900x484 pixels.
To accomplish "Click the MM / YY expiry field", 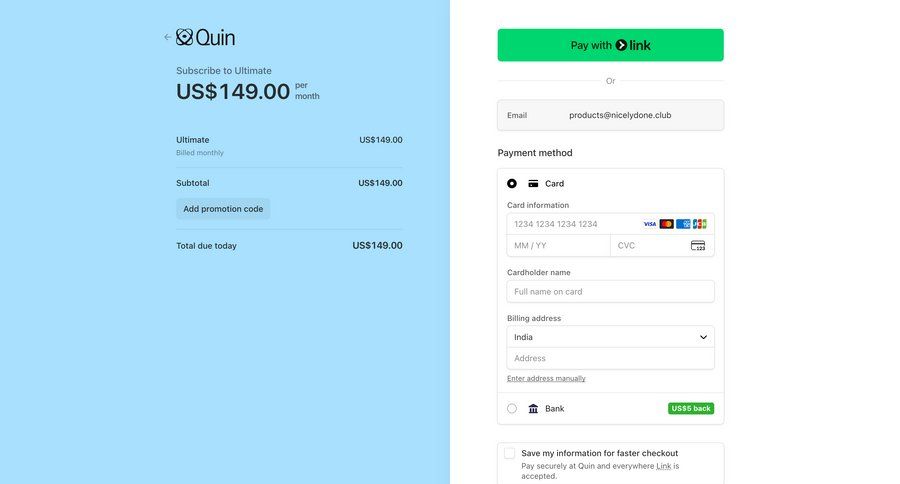I will (x=558, y=245).
